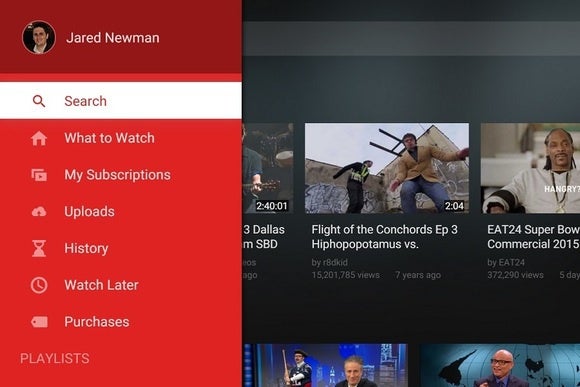
Task: Click the History hourglass icon
Action: click(x=39, y=248)
